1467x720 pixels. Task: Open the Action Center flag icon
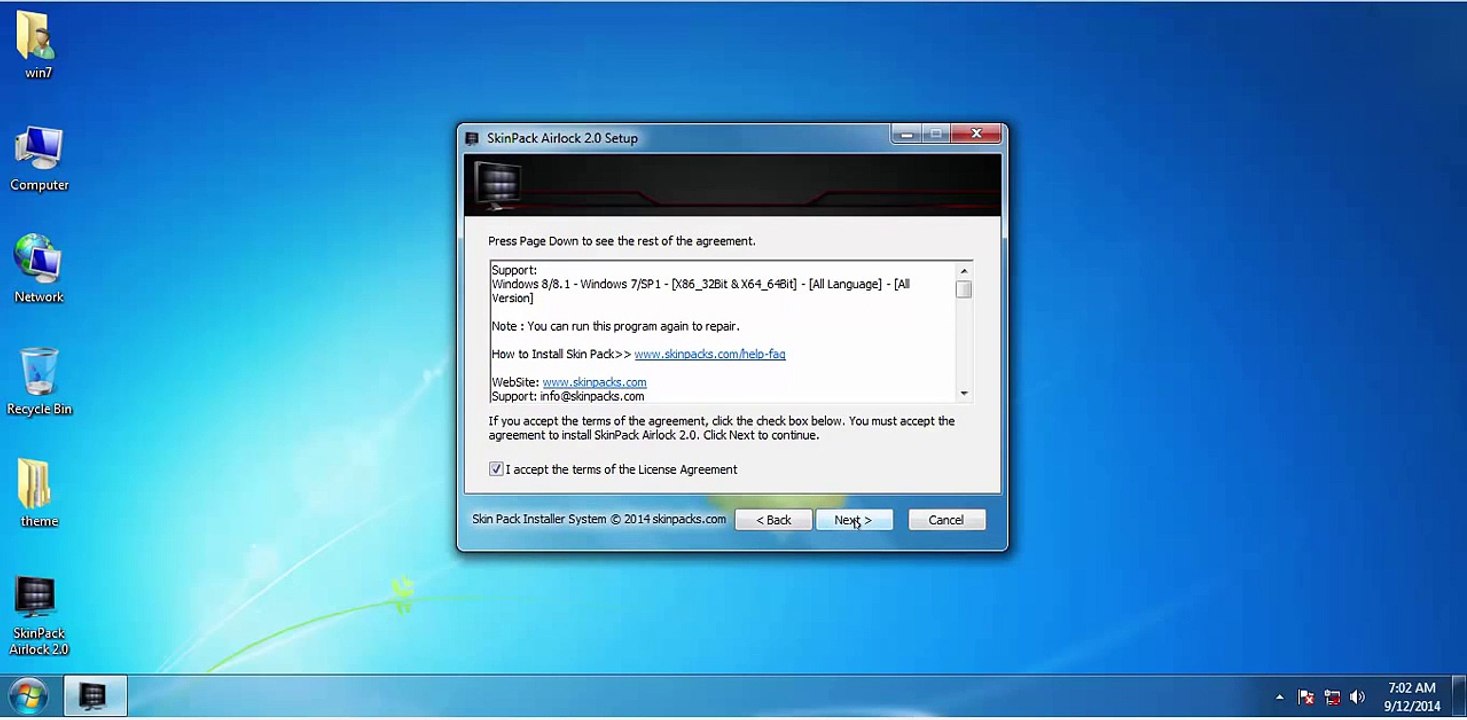tap(1306, 697)
